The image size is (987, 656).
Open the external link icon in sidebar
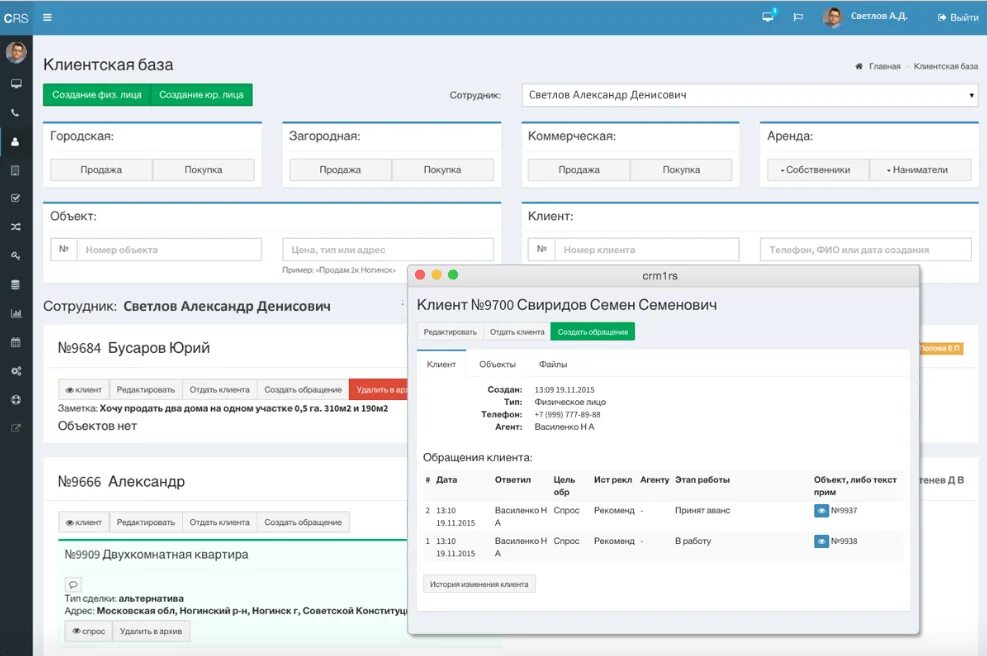coord(16,428)
